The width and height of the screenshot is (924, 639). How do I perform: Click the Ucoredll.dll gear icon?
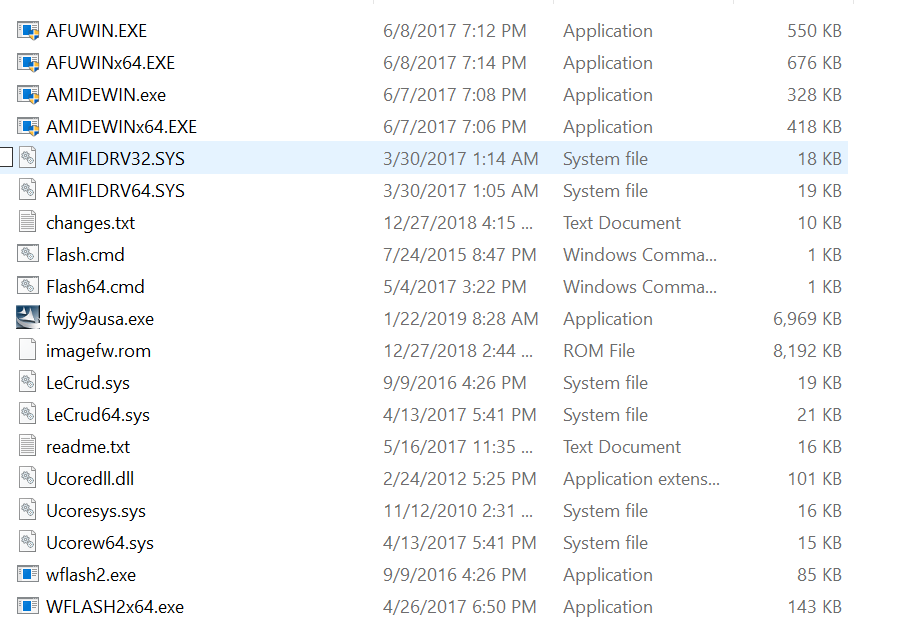pos(28,478)
